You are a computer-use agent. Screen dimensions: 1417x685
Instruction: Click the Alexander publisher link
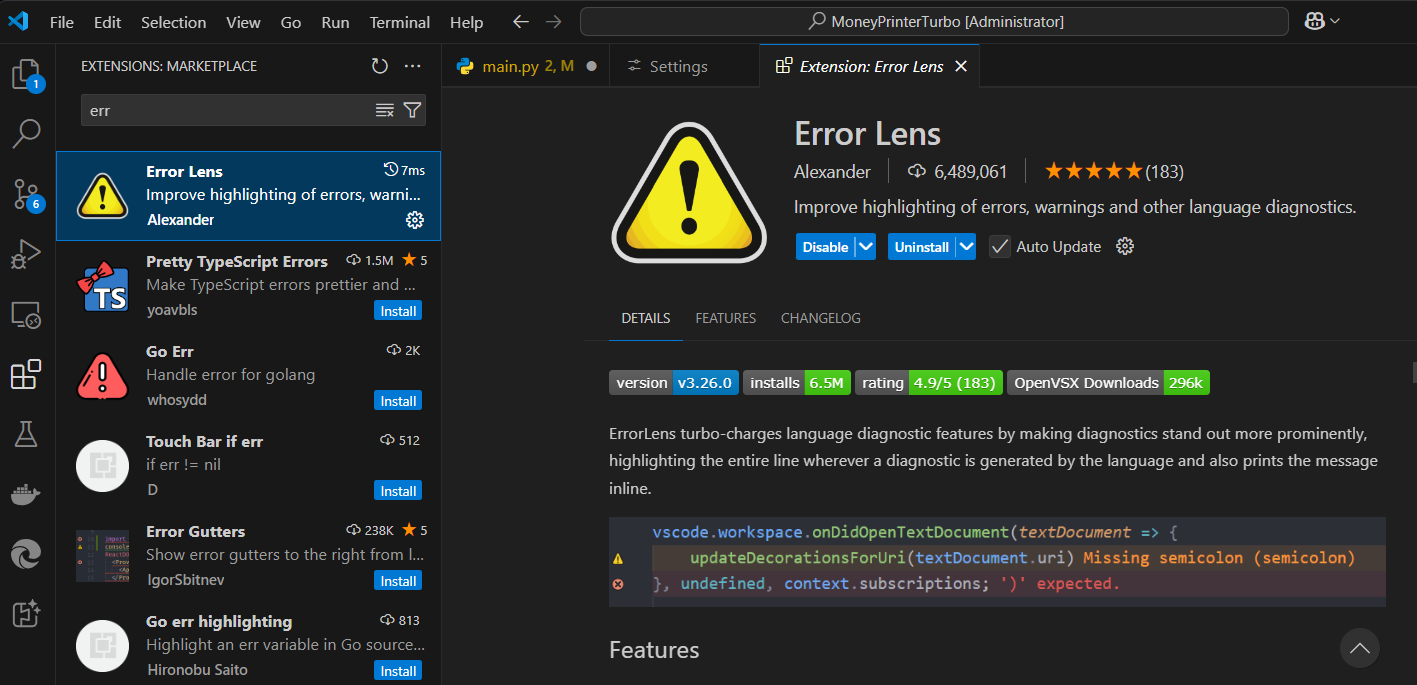point(832,172)
